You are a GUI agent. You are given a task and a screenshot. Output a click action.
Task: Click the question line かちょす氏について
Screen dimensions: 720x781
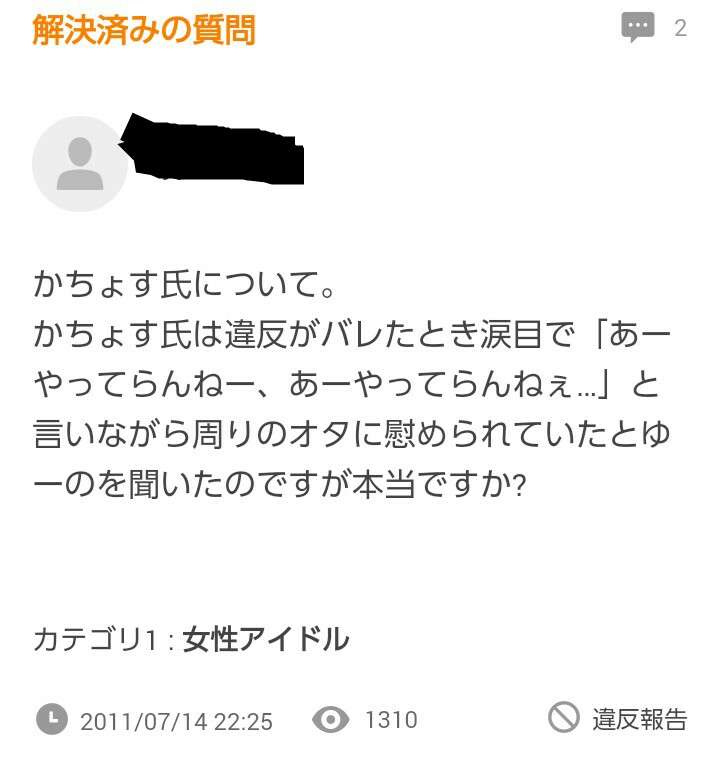click(x=184, y=285)
